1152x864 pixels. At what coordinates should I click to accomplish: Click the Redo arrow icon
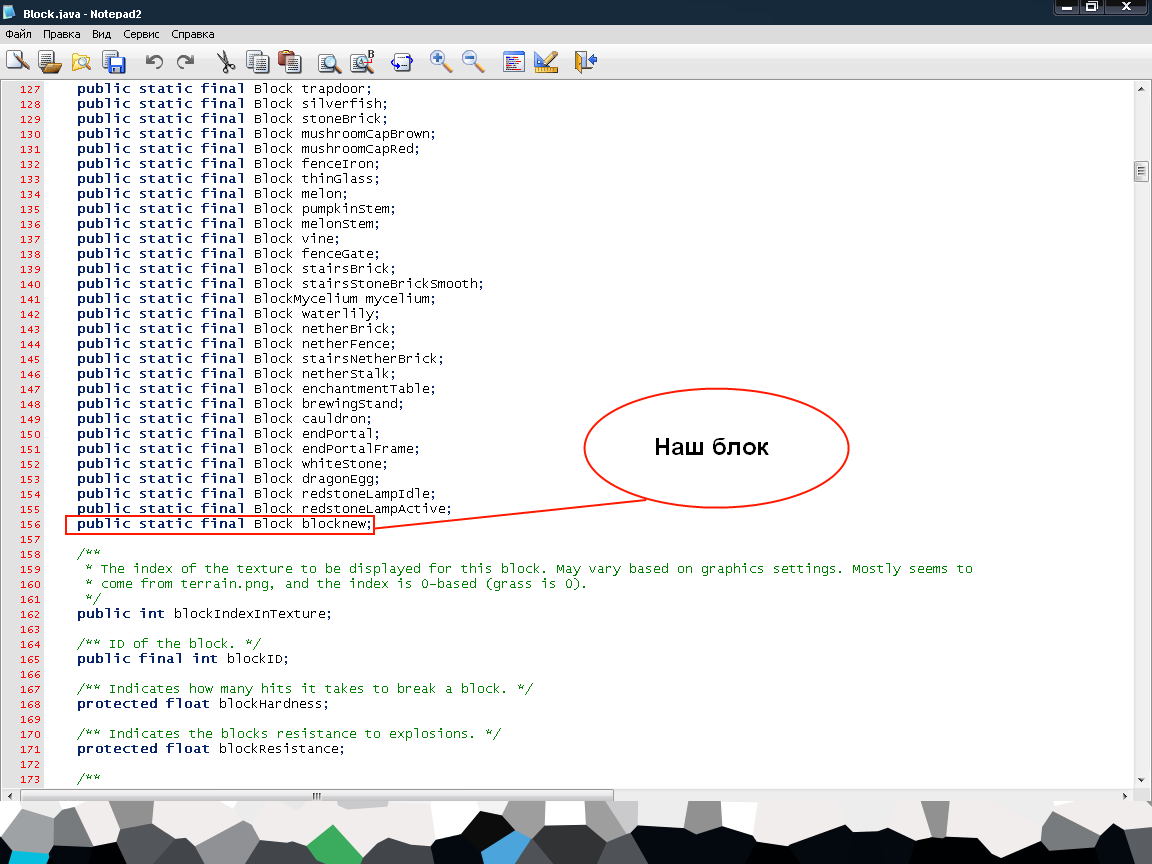(x=185, y=62)
